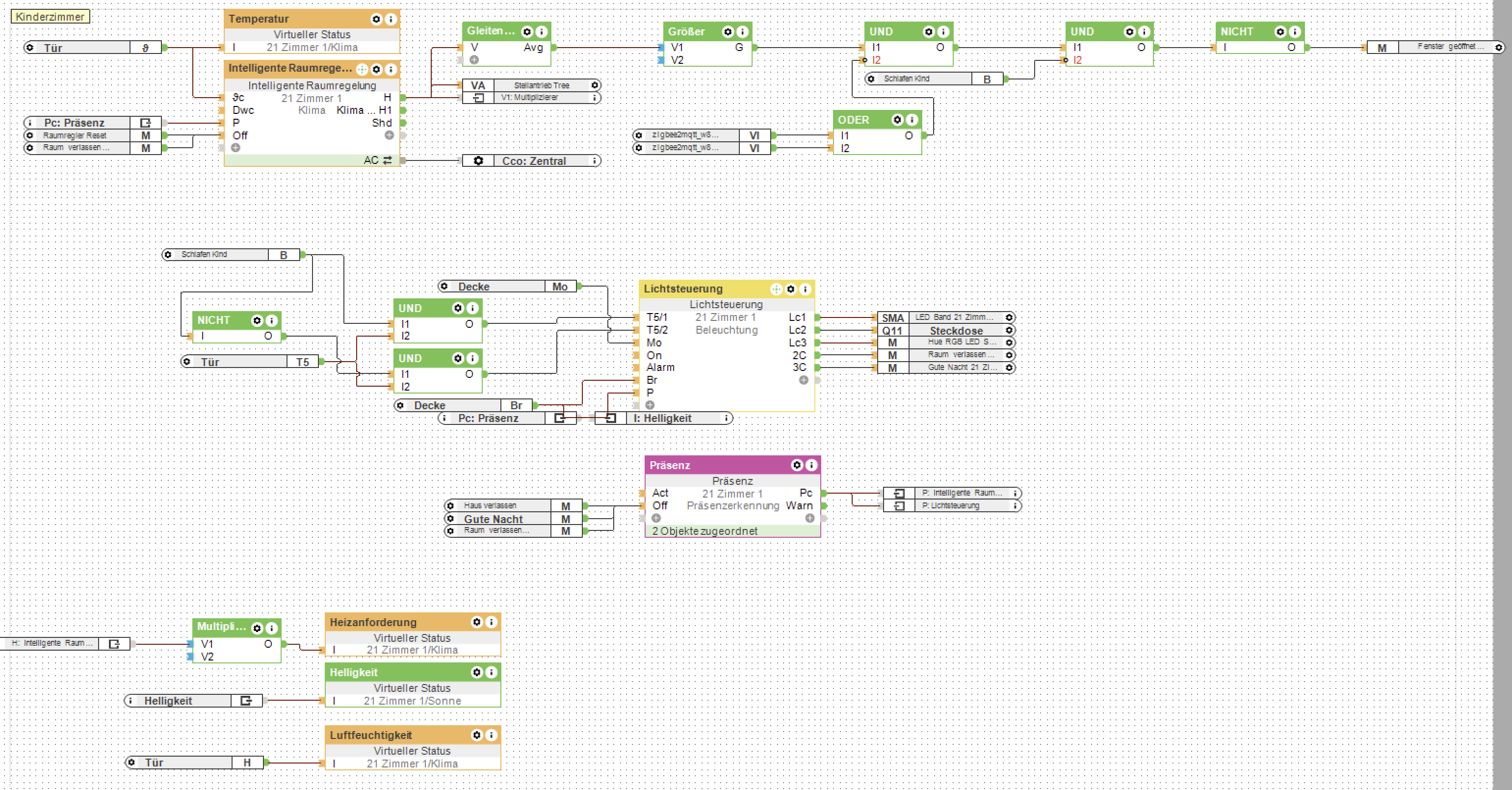Expand inputs with plus on Gleiten block
This screenshot has width=1512, height=790.
pos(474,60)
